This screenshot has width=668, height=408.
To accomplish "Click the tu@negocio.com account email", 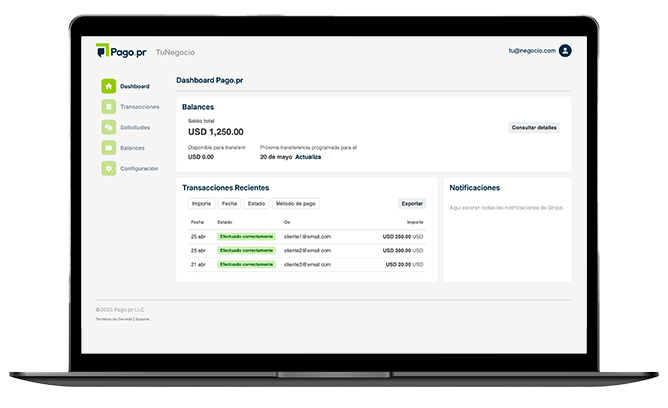I will tap(531, 50).
